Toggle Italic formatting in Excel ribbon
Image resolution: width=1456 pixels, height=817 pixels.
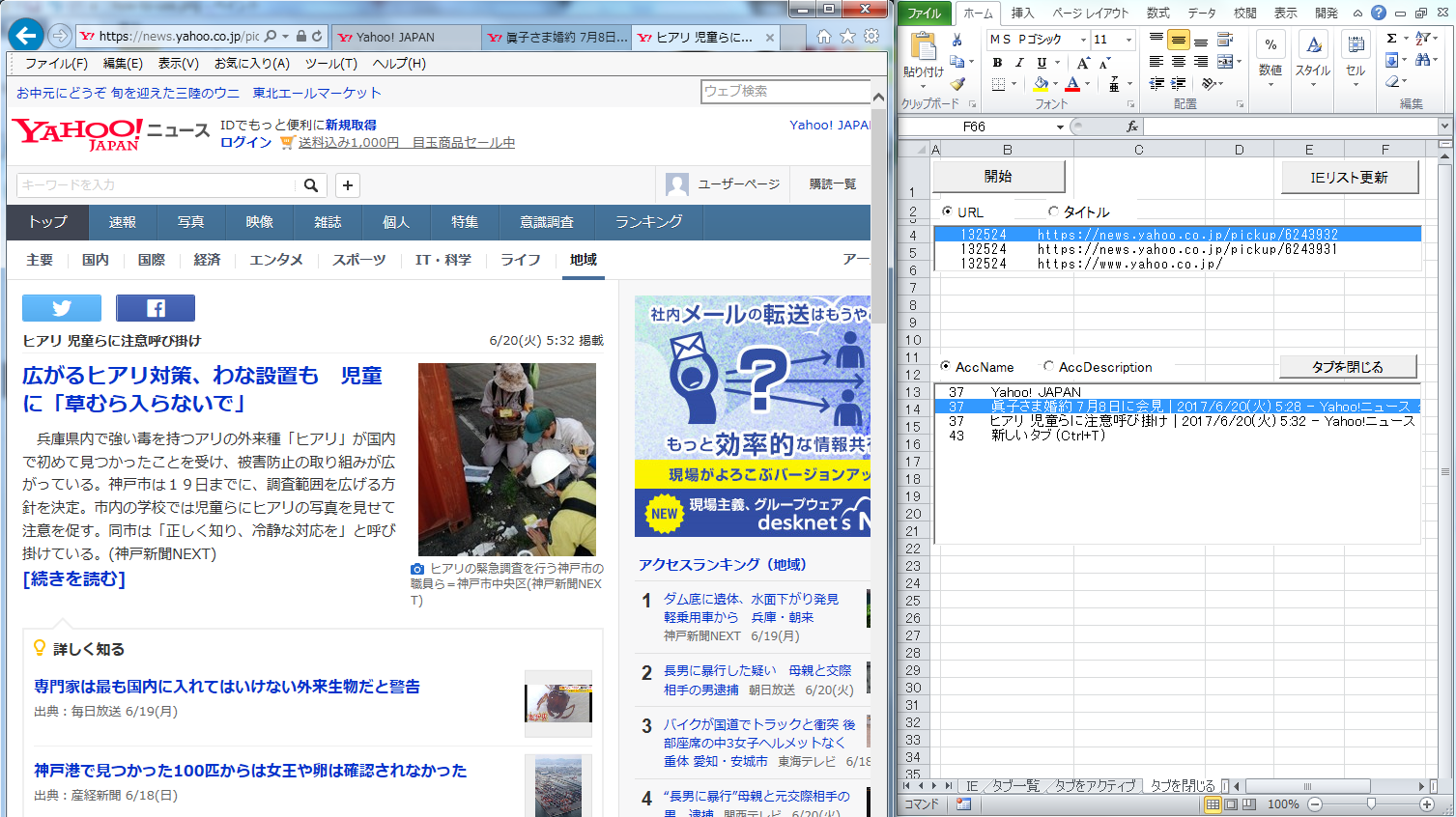coord(1018,62)
